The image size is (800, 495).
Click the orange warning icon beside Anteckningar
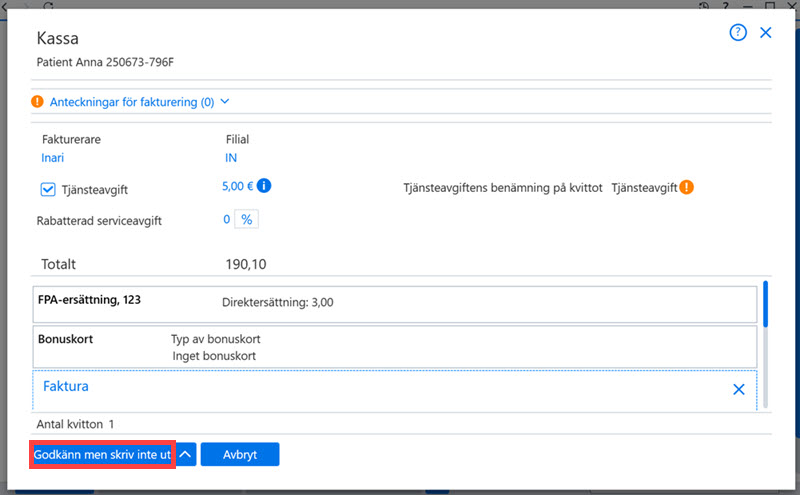(x=37, y=102)
